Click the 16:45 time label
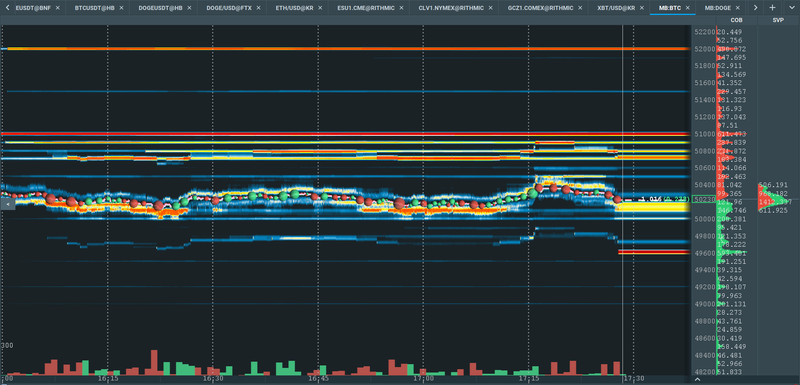Image resolution: width=800 pixels, height=385 pixels. (318, 379)
